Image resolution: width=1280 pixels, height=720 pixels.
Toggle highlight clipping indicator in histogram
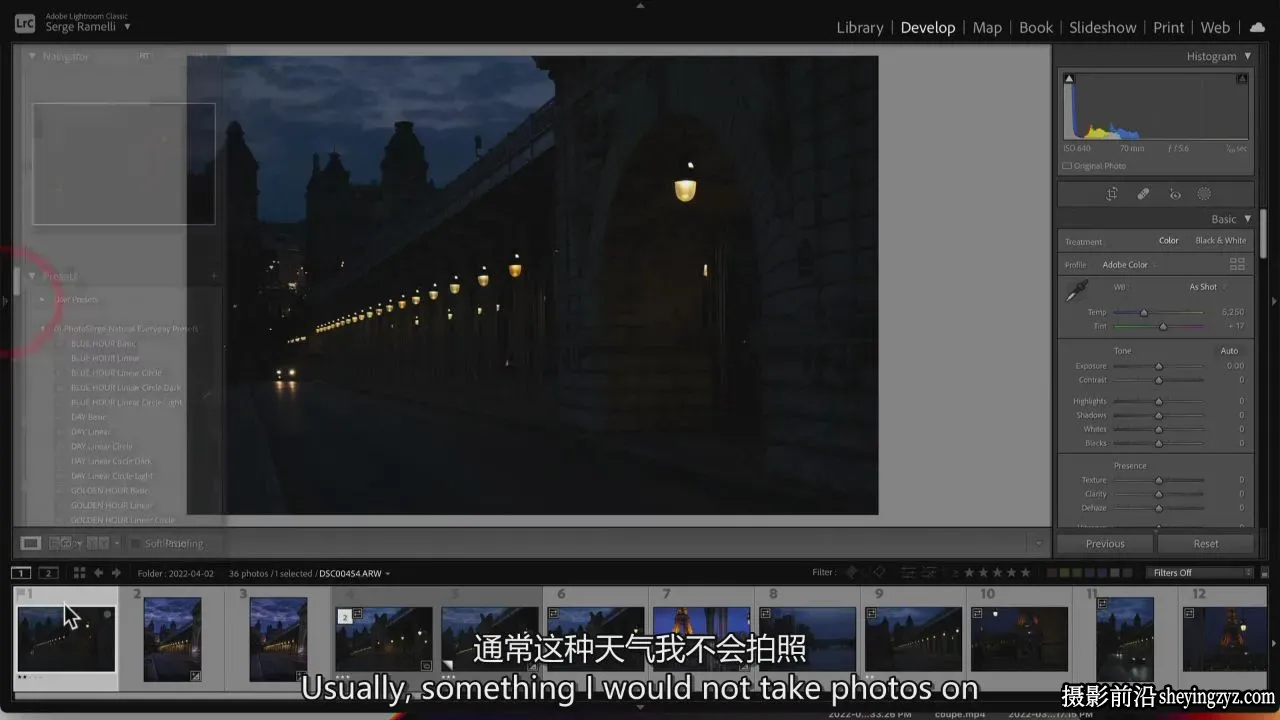(x=1242, y=78)
